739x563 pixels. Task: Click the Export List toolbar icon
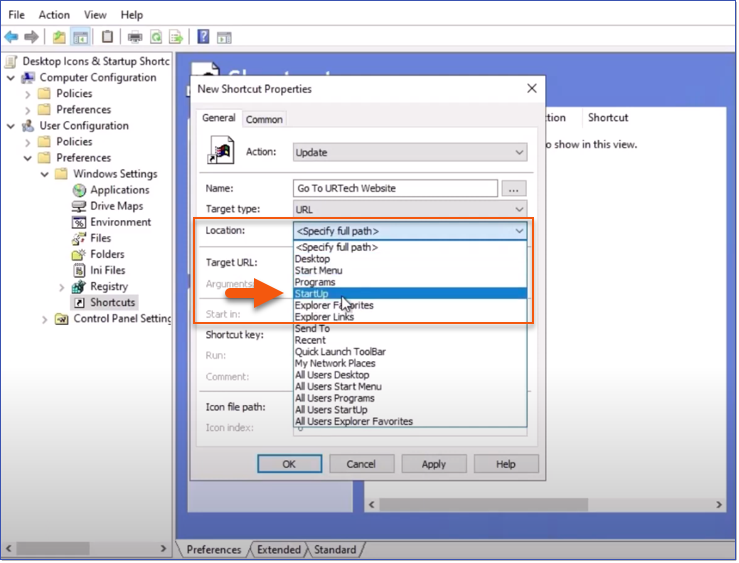click(176, 37)
